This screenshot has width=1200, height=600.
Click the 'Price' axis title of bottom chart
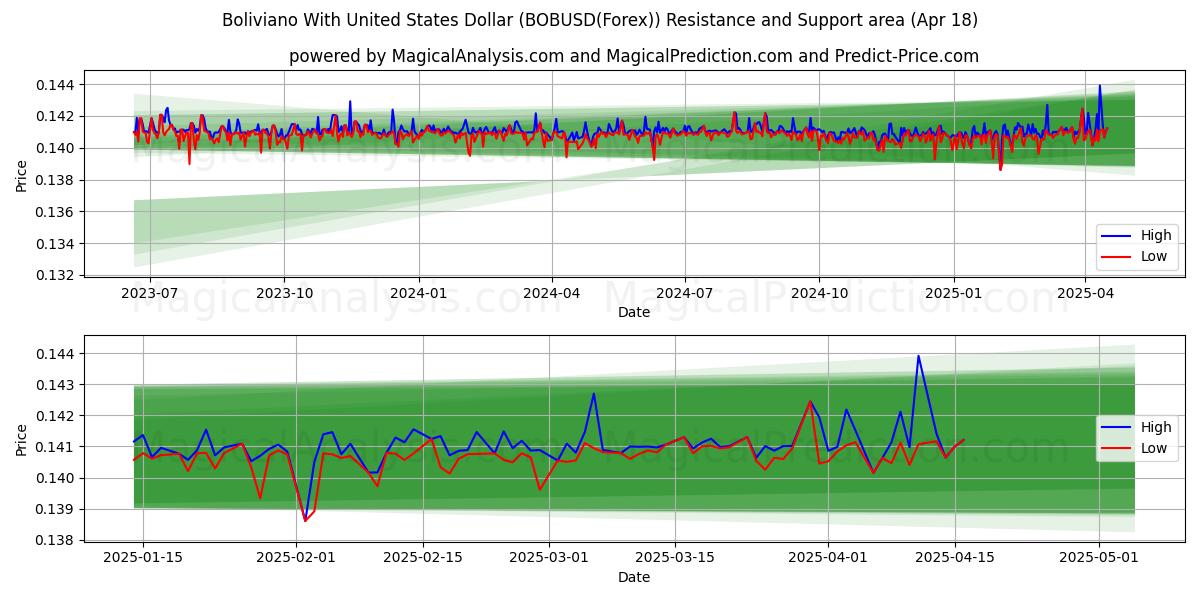[x=22, y=439]
